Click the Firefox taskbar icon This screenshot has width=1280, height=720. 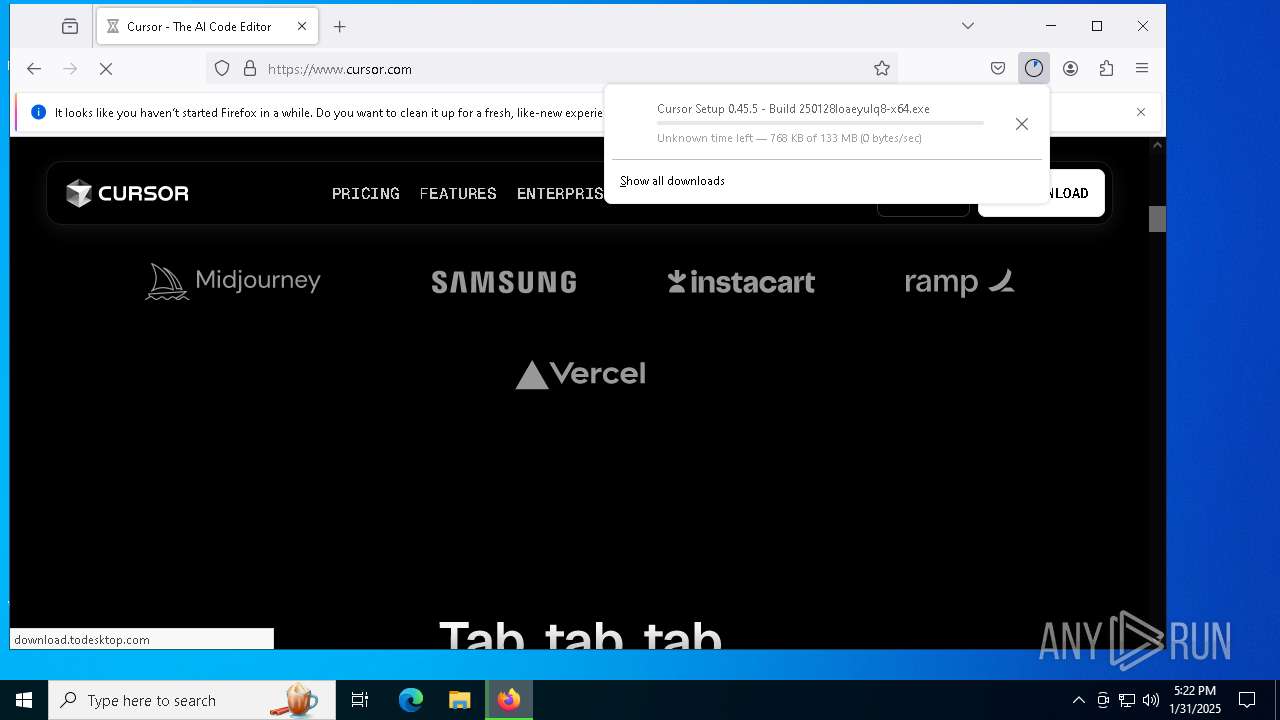pyautogui.click(x=509, y=700)
